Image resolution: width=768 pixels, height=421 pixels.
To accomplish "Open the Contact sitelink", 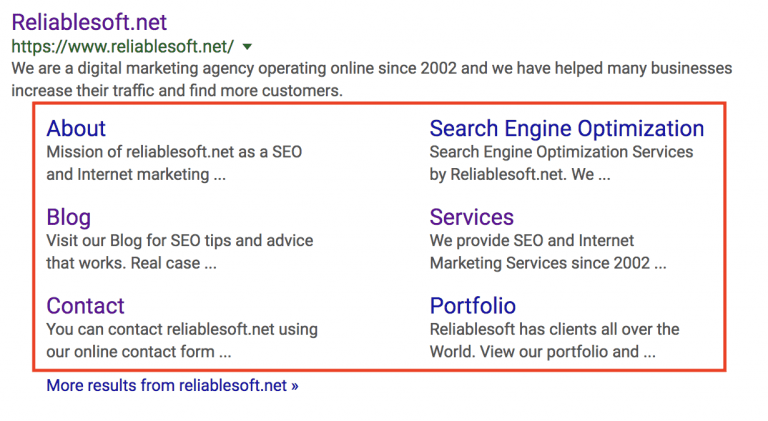I will tap(85, 306).
